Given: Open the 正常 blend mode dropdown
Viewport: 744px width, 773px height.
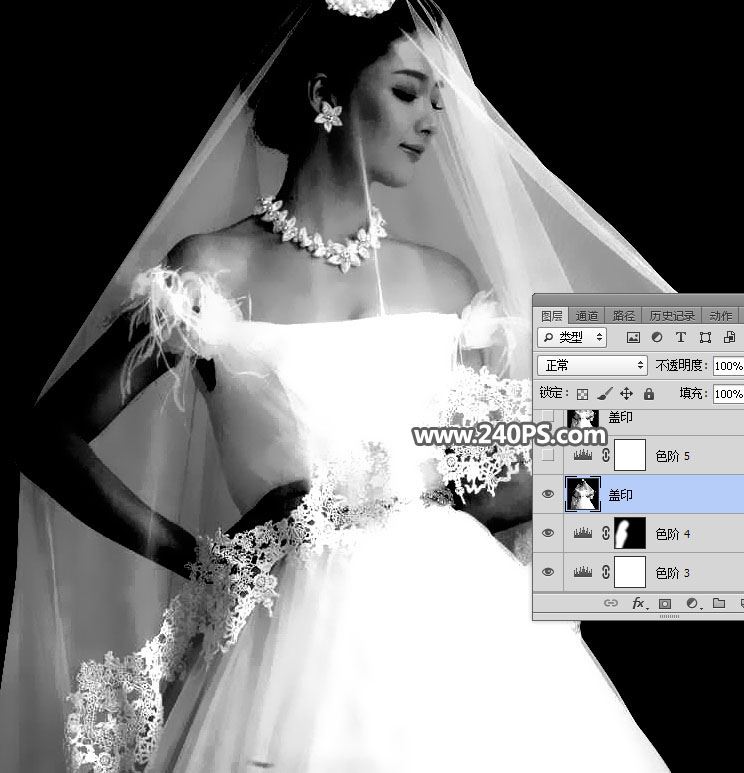Looking at the screenshot, I should 592,366.
